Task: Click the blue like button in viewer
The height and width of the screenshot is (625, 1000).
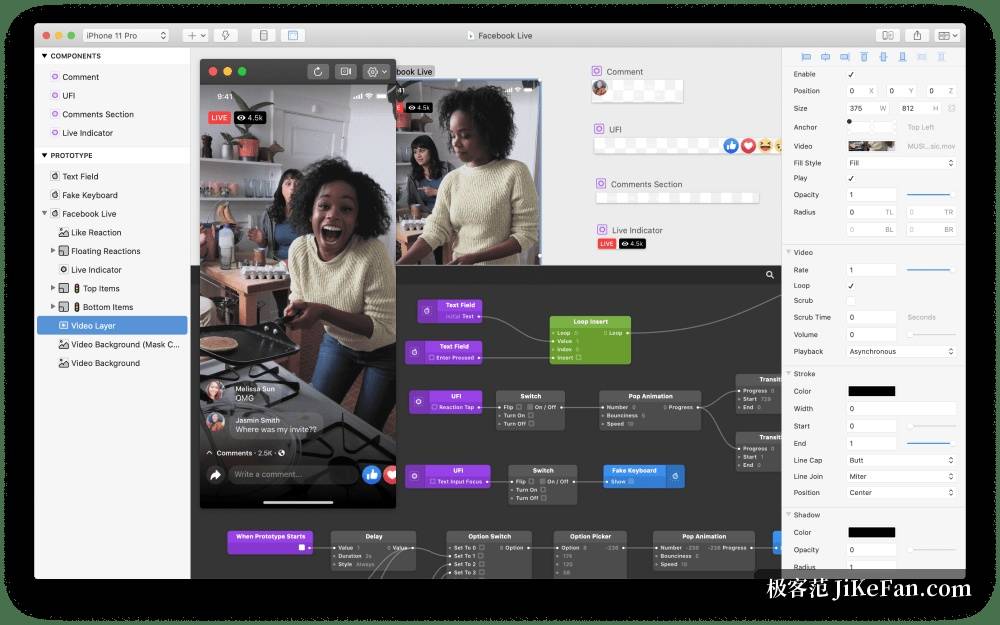Action: [372, 474]
